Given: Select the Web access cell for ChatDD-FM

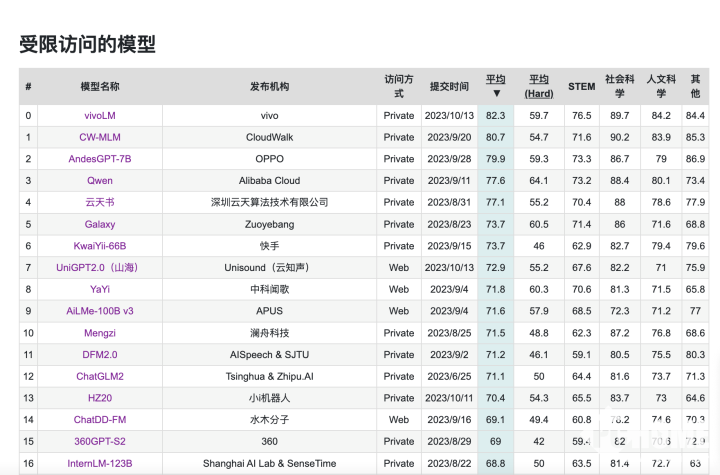Looking at the screenshot, I should 399,419.
